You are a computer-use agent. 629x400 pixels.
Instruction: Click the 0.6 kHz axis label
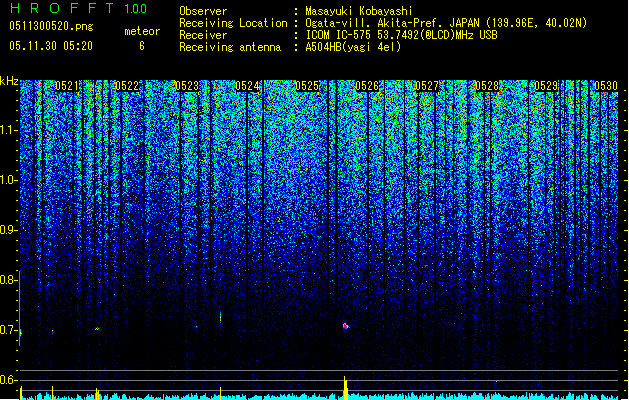(x=8, y=380)
